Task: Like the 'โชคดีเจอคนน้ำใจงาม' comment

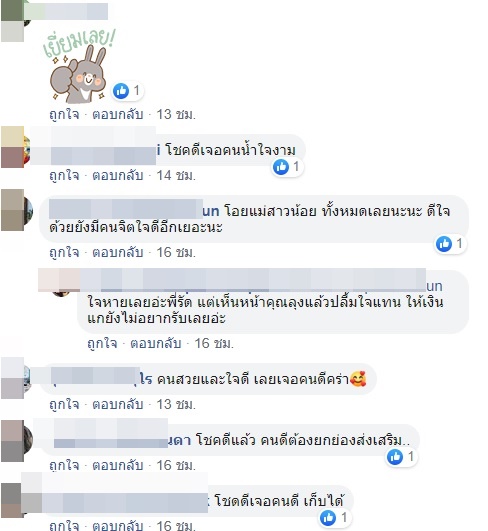Action: coord(64,175)
